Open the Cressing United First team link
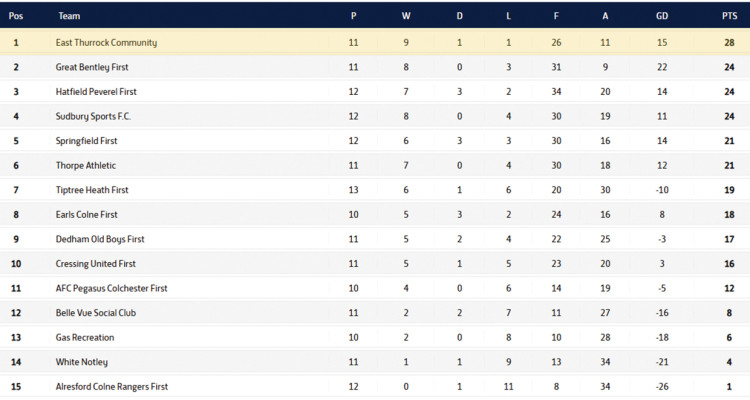Screen dimensions: 750x400 [98, 263]
